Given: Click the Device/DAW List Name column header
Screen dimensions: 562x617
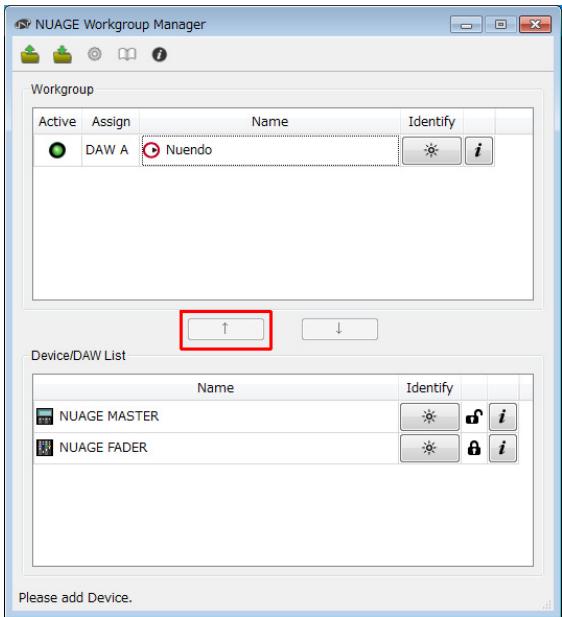Looking at the screenshot, I should pyautogui.click(x=215, y=388).
